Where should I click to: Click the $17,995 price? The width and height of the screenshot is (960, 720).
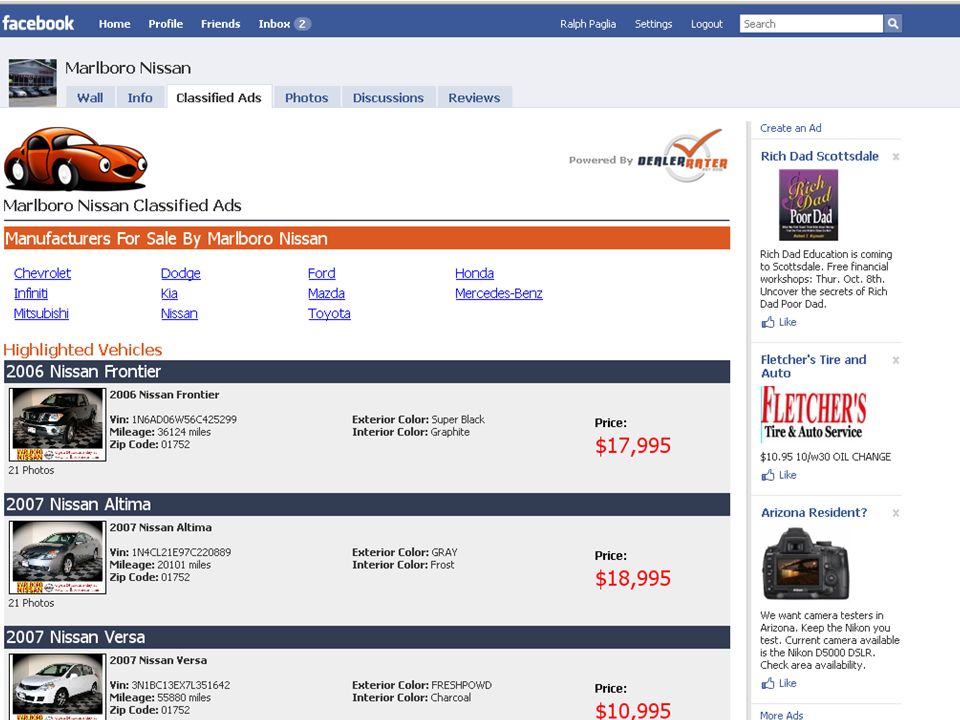[633, 446]
